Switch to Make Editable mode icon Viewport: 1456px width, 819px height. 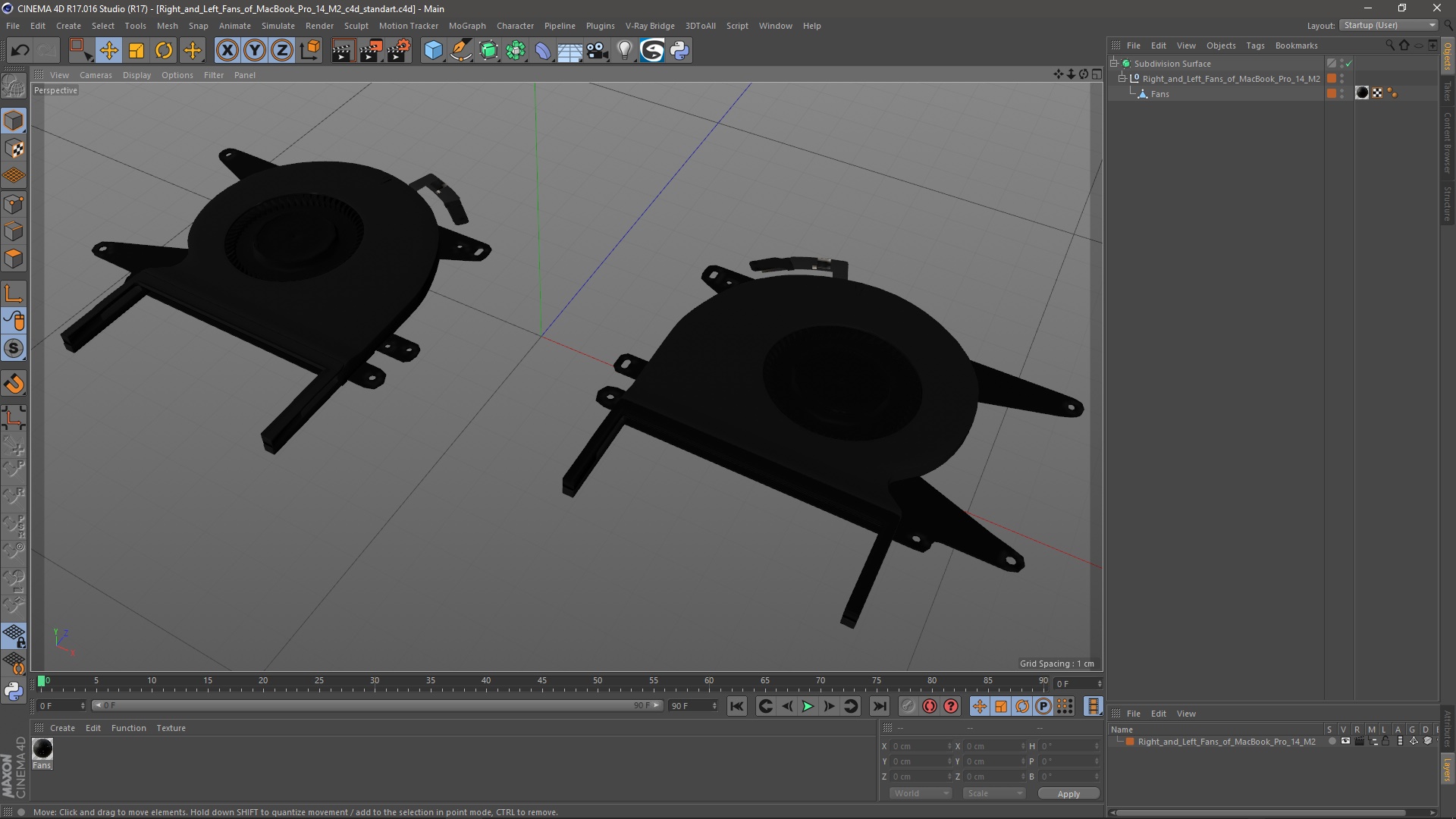click(x=14, y=86)
